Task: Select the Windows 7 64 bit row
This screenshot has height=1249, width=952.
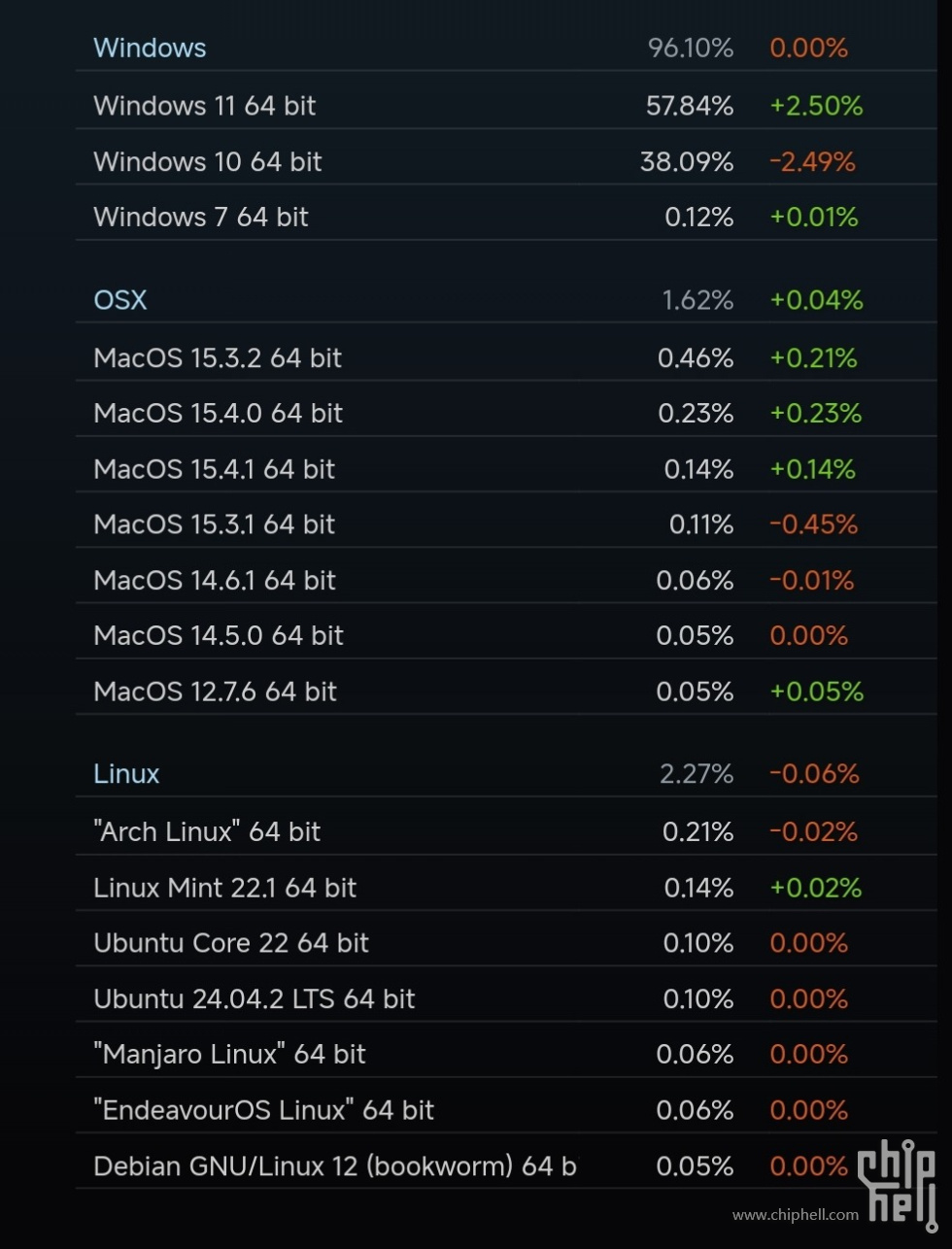Action: click(x=506, y=217)
